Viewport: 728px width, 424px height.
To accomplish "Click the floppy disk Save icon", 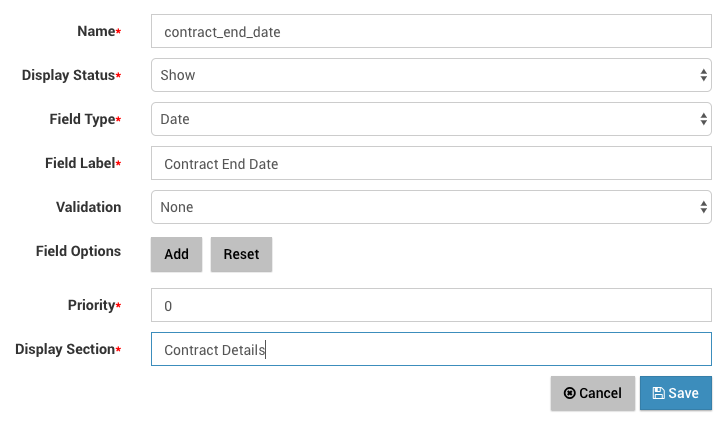I will tap(659, 394).
